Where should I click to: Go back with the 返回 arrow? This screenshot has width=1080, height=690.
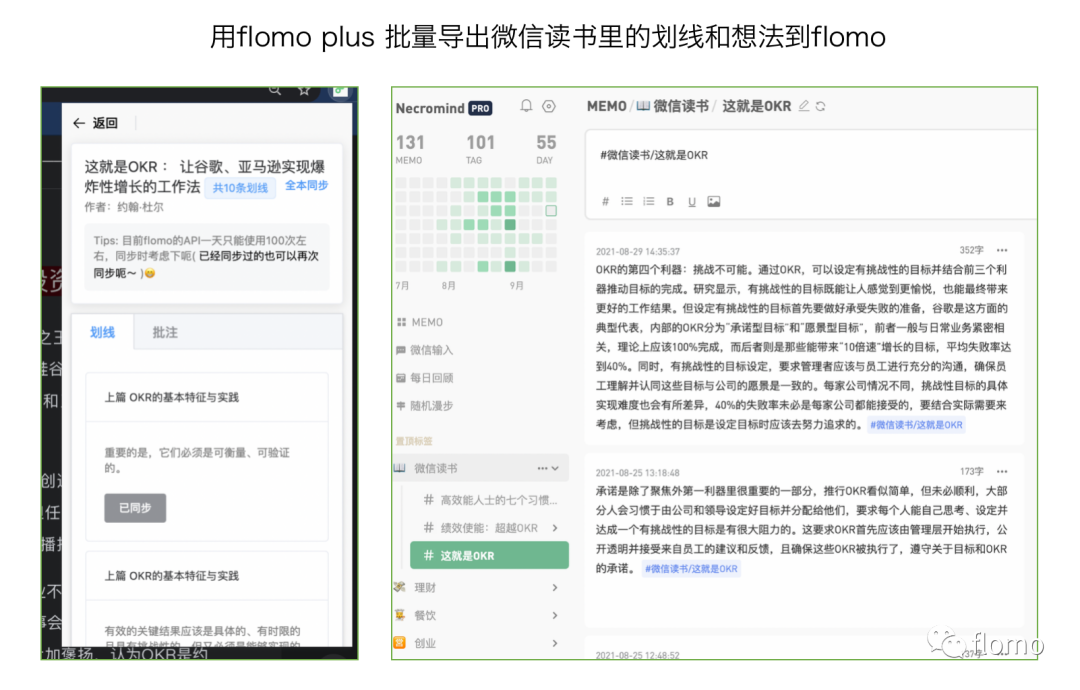(x=79, y=123)
